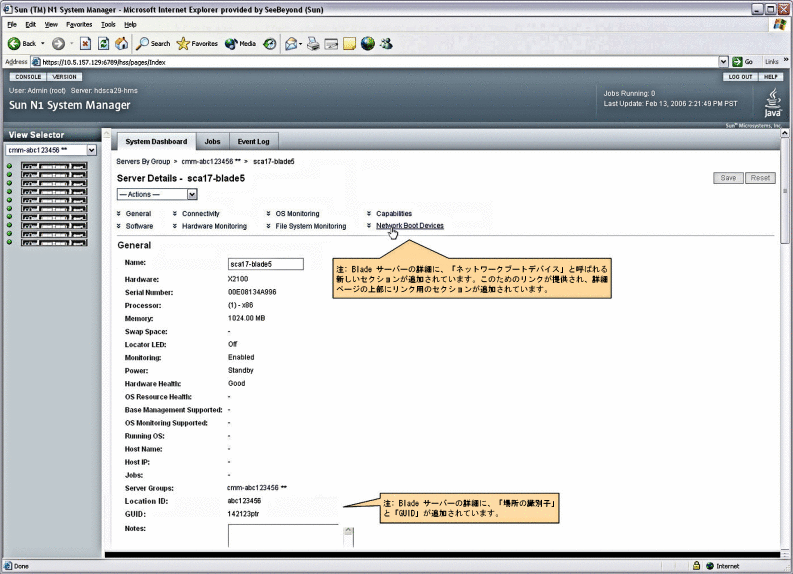Click the Notes box scroll up arrow

click(x=348, y=531)
